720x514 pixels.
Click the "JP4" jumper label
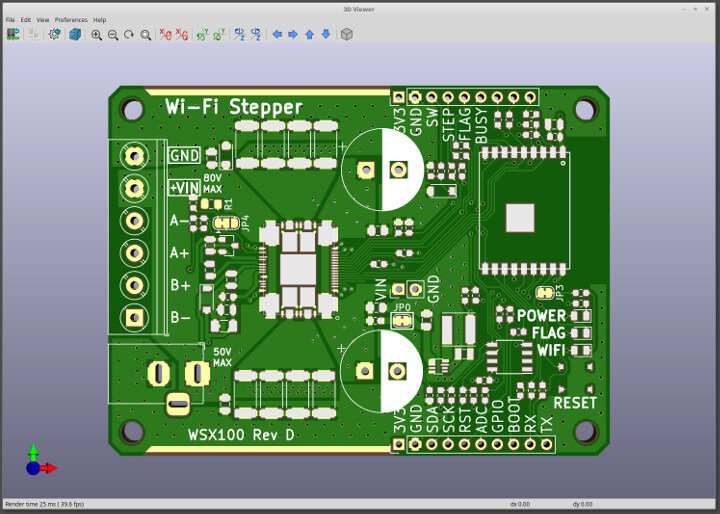pyautogui.click(x=245, y=223)
